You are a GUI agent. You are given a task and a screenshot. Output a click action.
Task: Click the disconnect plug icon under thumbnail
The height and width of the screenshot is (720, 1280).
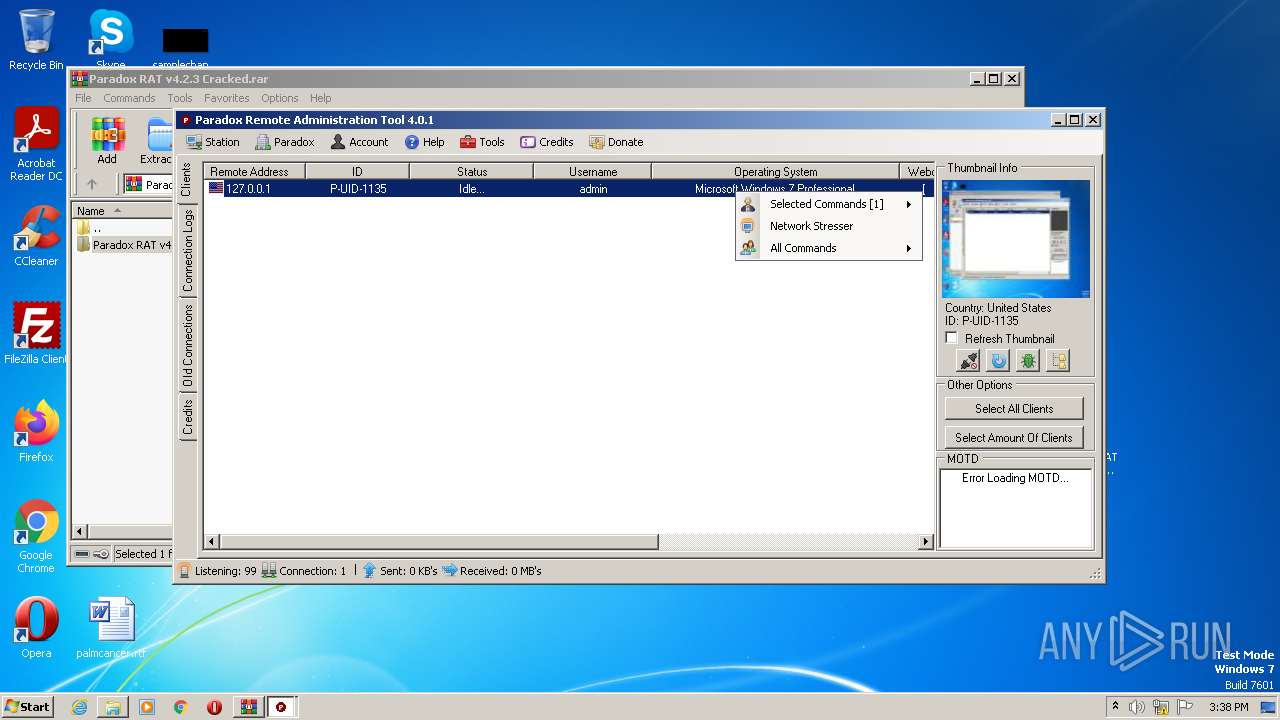[x=968, y=361]
